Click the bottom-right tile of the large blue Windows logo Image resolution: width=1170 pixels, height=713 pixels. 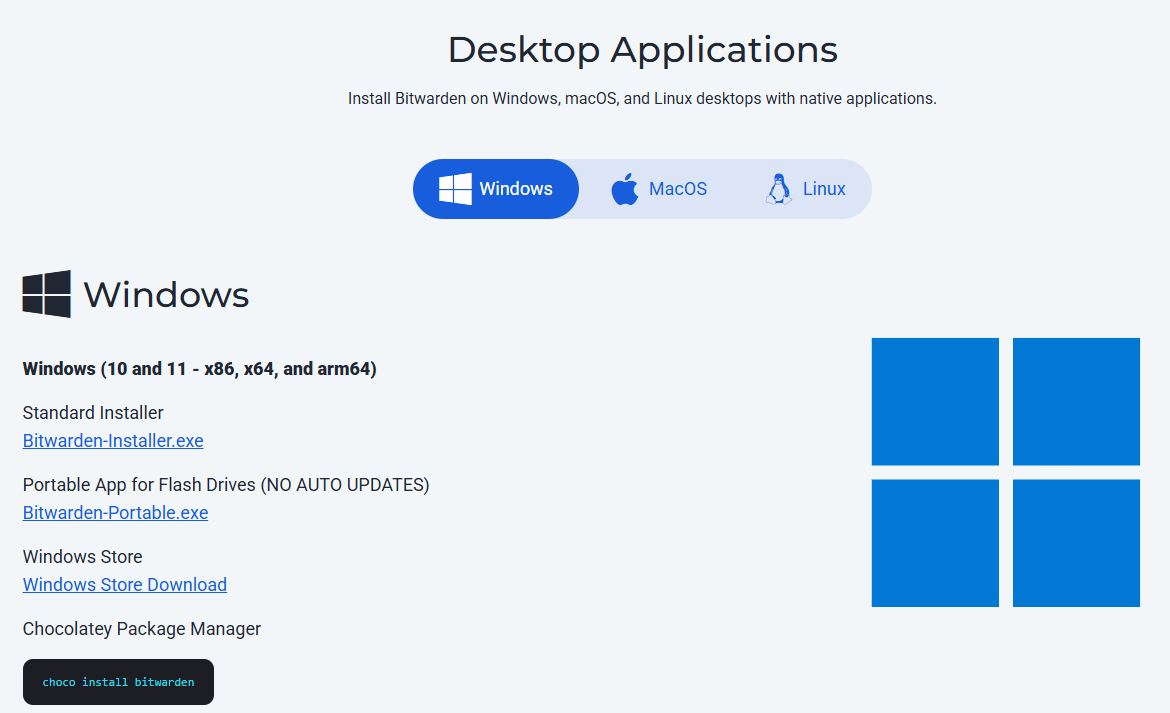(x=1076, y=543)
